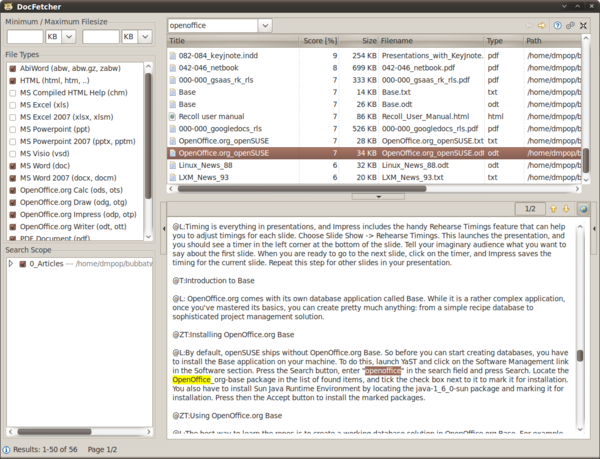Screen dimensions: 600x459
Task: Click yellow highlighted OpenOffice match in preview
Action: [191, 379]
